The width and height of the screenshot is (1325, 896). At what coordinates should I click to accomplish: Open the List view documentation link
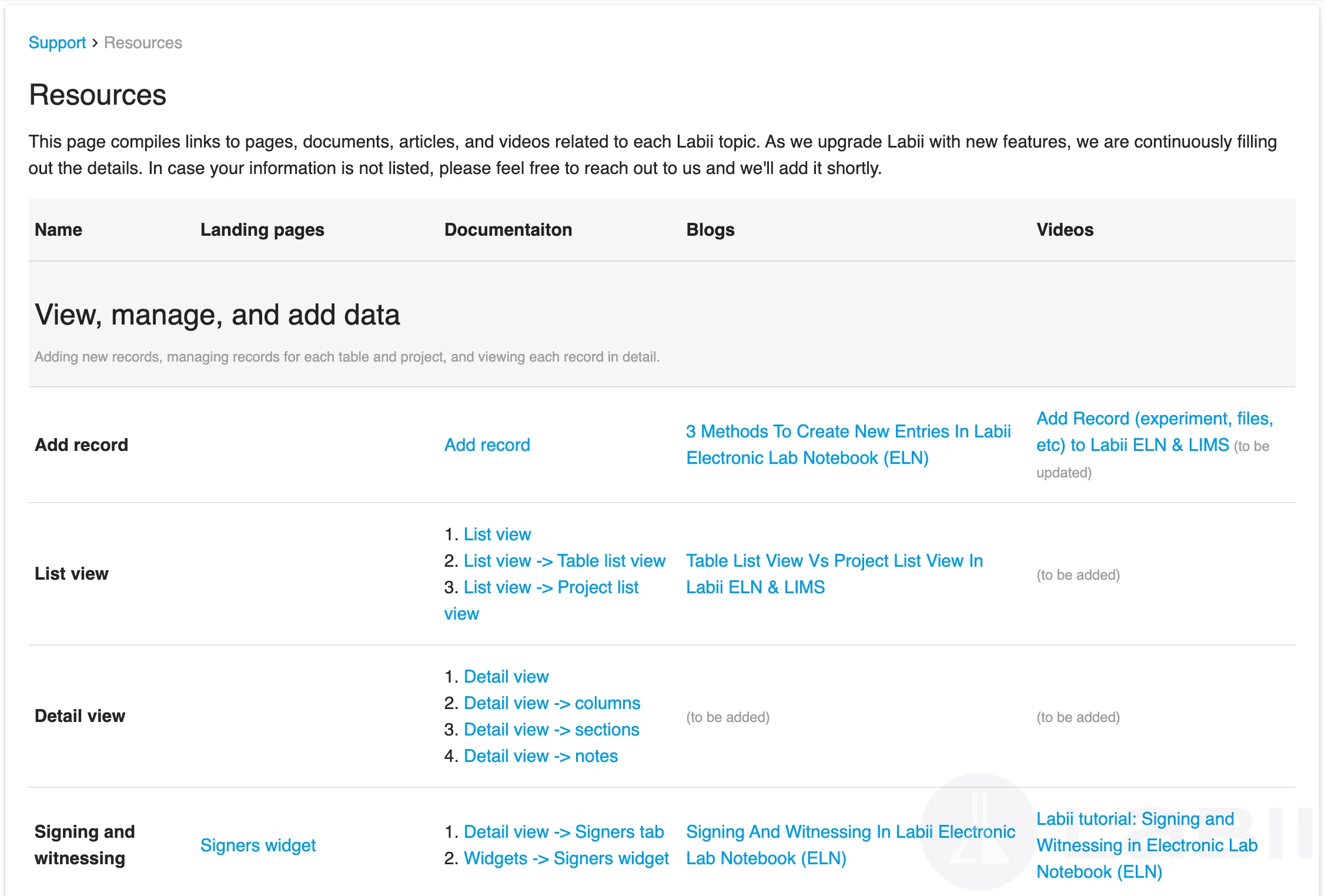tap(497, 534)
